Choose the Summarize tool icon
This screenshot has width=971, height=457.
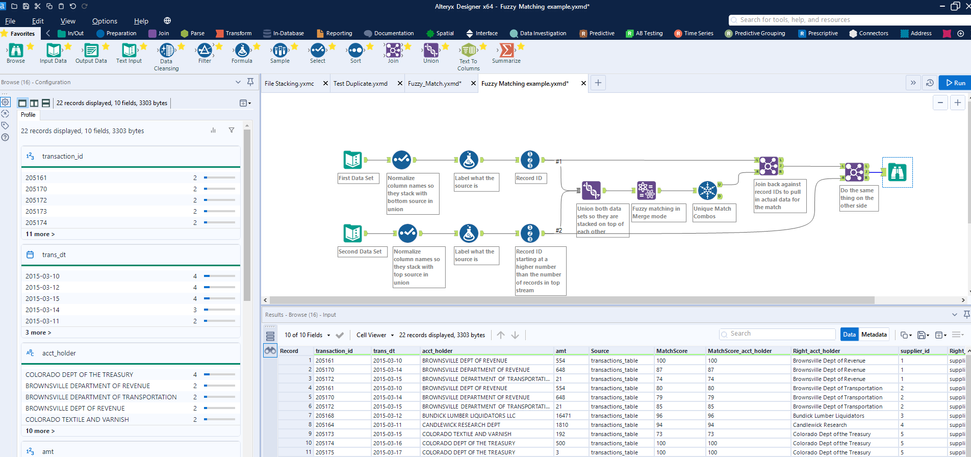(505, 50)
